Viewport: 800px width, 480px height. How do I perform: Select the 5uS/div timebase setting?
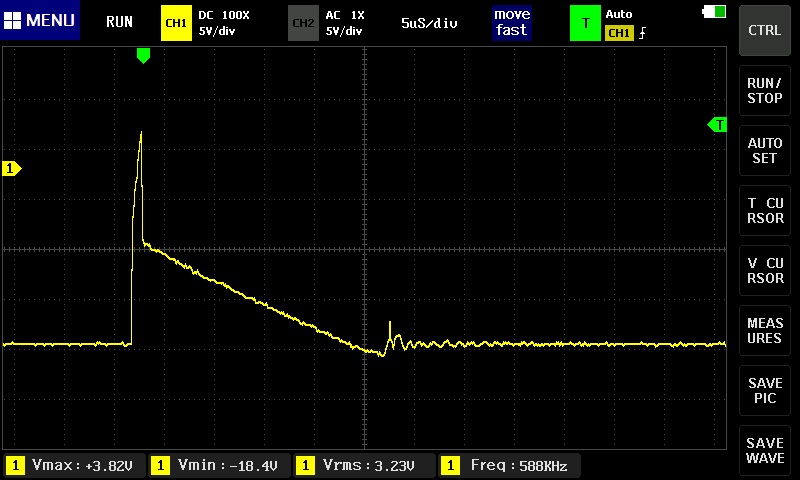429,22
